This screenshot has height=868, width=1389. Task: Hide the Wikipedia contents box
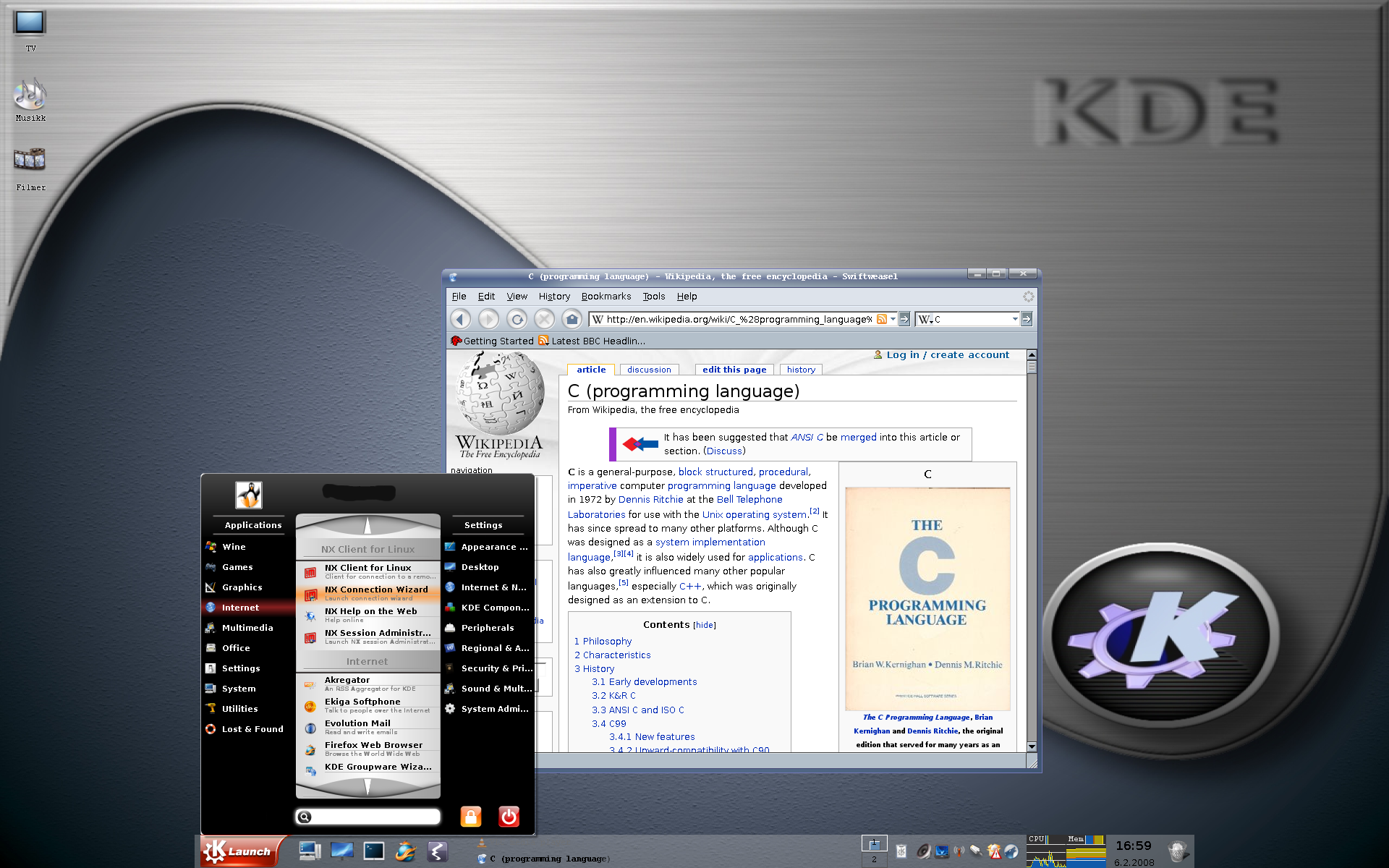pos(705,625)
